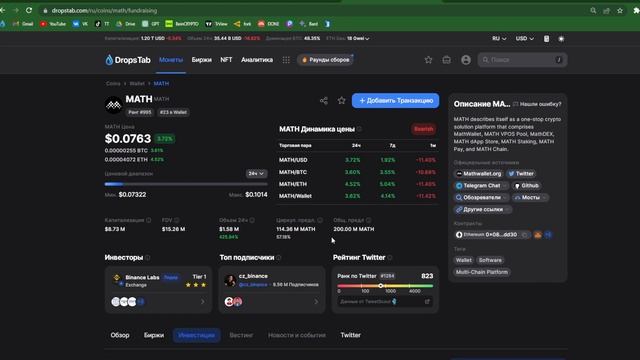Open the calculator icon next to USD
The width and height of the screenshot is (640, 360).
[547, 39]
